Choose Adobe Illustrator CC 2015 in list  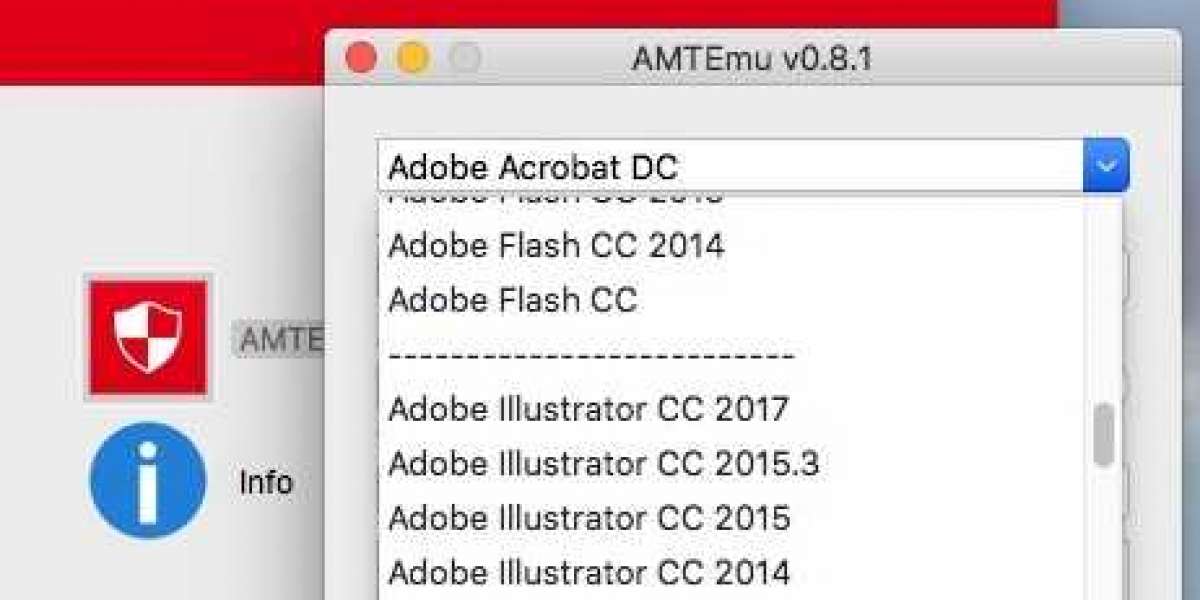click(589, 518)
